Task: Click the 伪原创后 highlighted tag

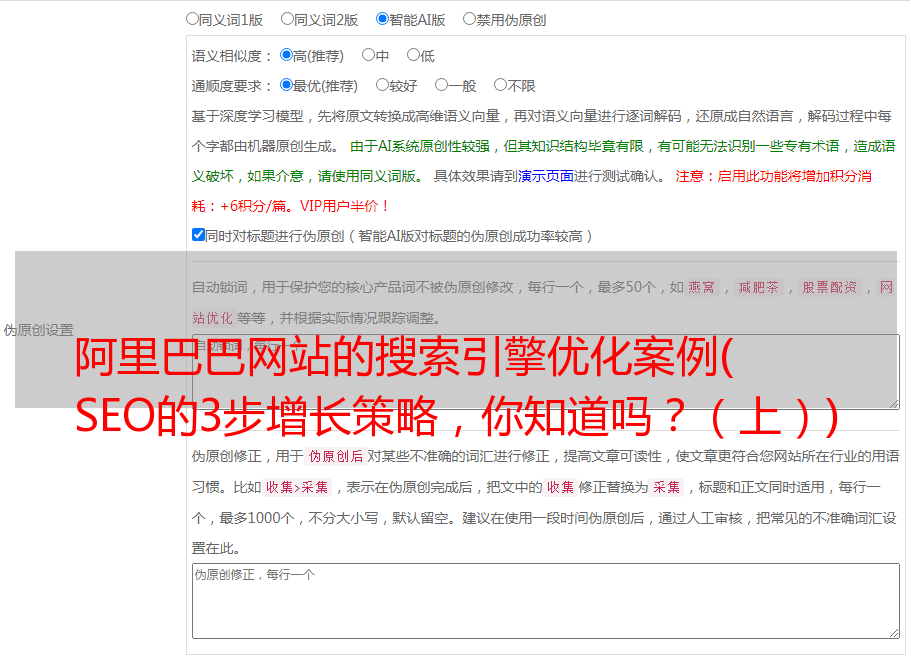Action: coord(336,456)
